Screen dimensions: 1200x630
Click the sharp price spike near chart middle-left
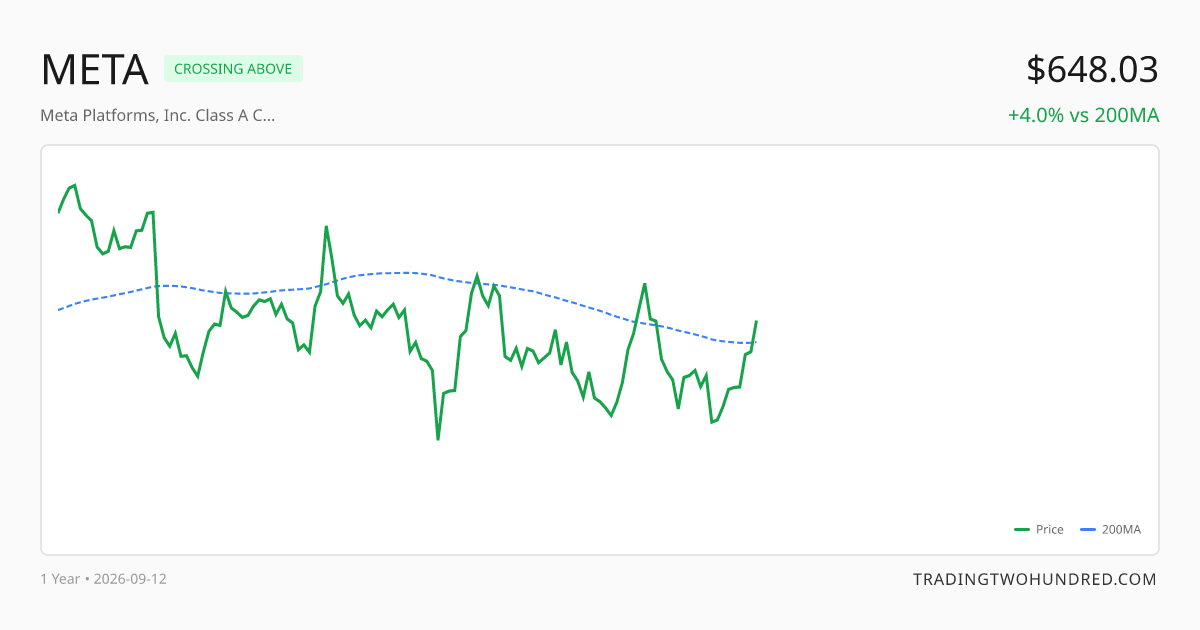(326, 227)
